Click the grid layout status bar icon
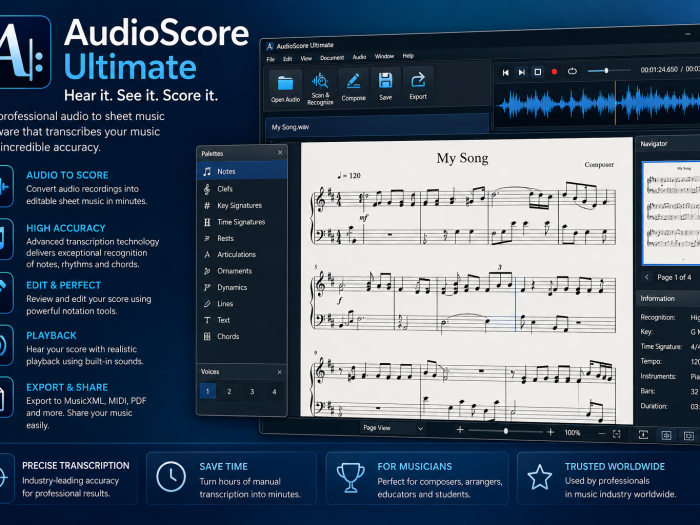Image resolution: width=700 pixels, height=525 pixels. (667, 435)
